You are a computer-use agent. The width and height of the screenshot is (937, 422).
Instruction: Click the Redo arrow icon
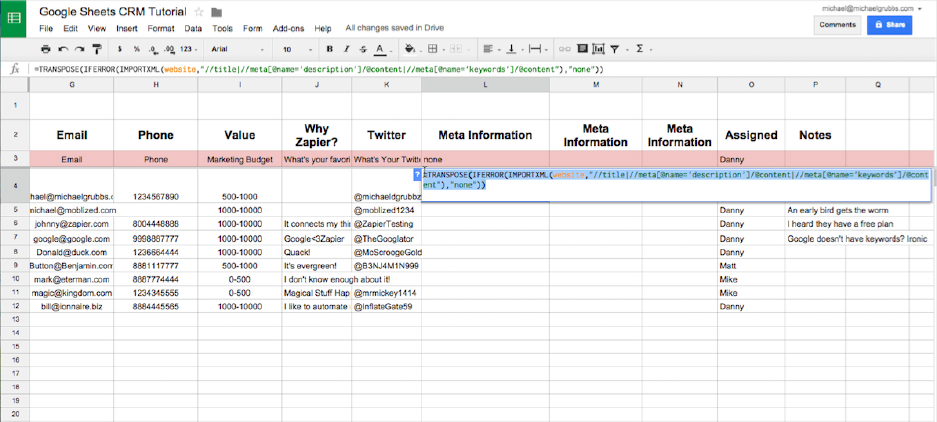pos(79,49)
